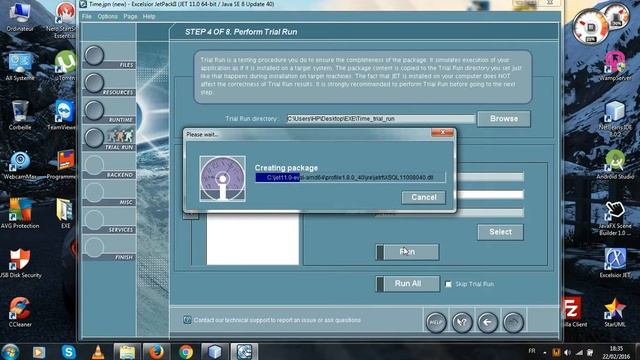This screenshot has width=640, height=360.
Task: Click the Creating package progress bar
Action: pos(350,178)
